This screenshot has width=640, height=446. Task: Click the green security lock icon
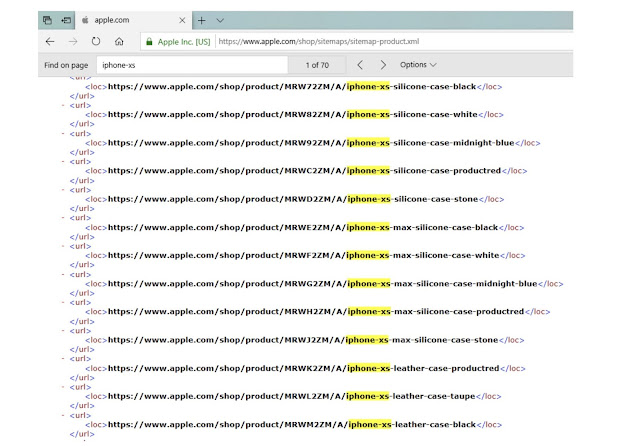149,42
